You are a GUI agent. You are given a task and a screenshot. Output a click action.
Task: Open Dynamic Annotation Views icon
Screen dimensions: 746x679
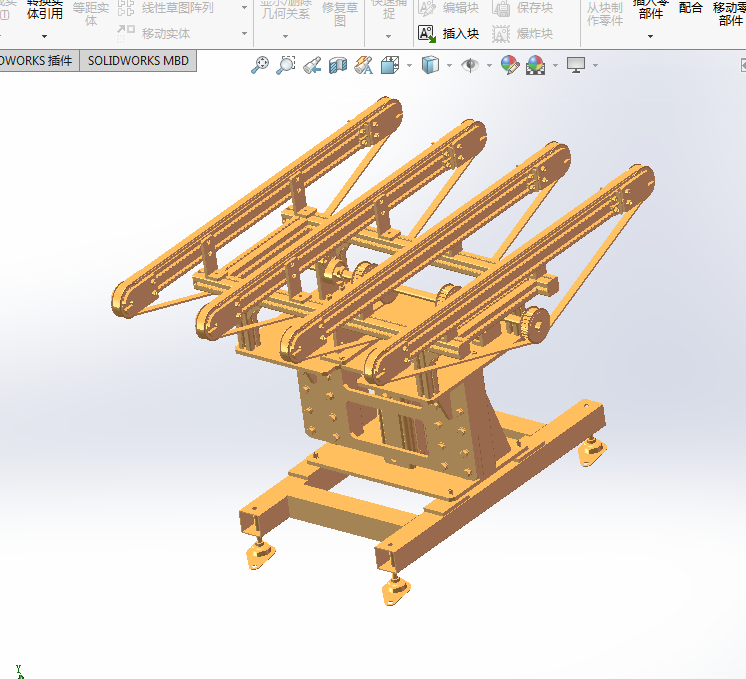tap(364, 65)
